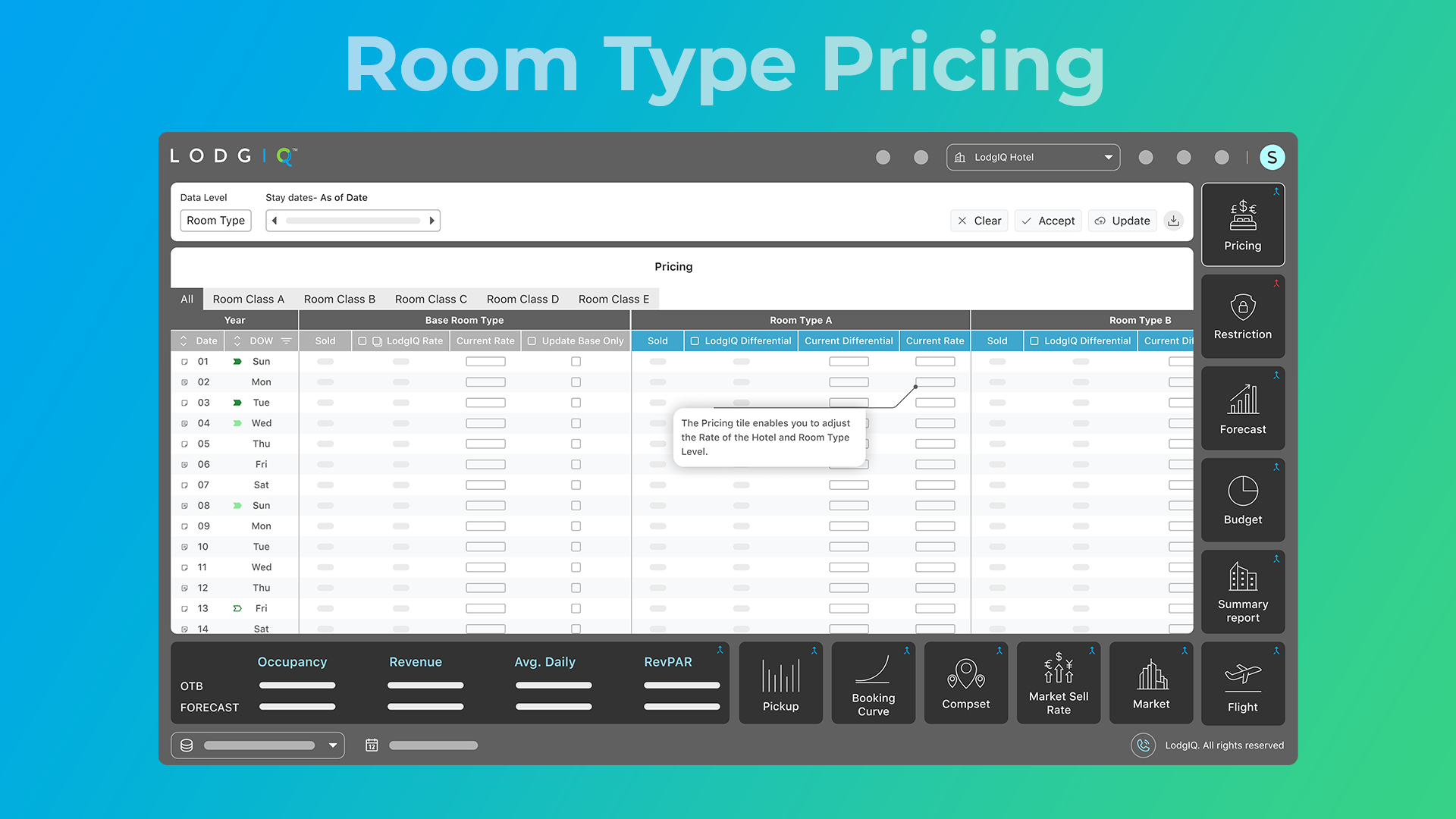Open the Room Type data level selector
Screen dimensions: 1456x819
point(215,221)
